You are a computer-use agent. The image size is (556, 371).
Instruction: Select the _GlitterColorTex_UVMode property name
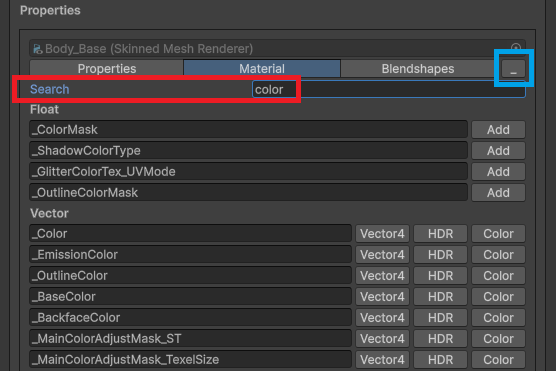click(249, 172)
